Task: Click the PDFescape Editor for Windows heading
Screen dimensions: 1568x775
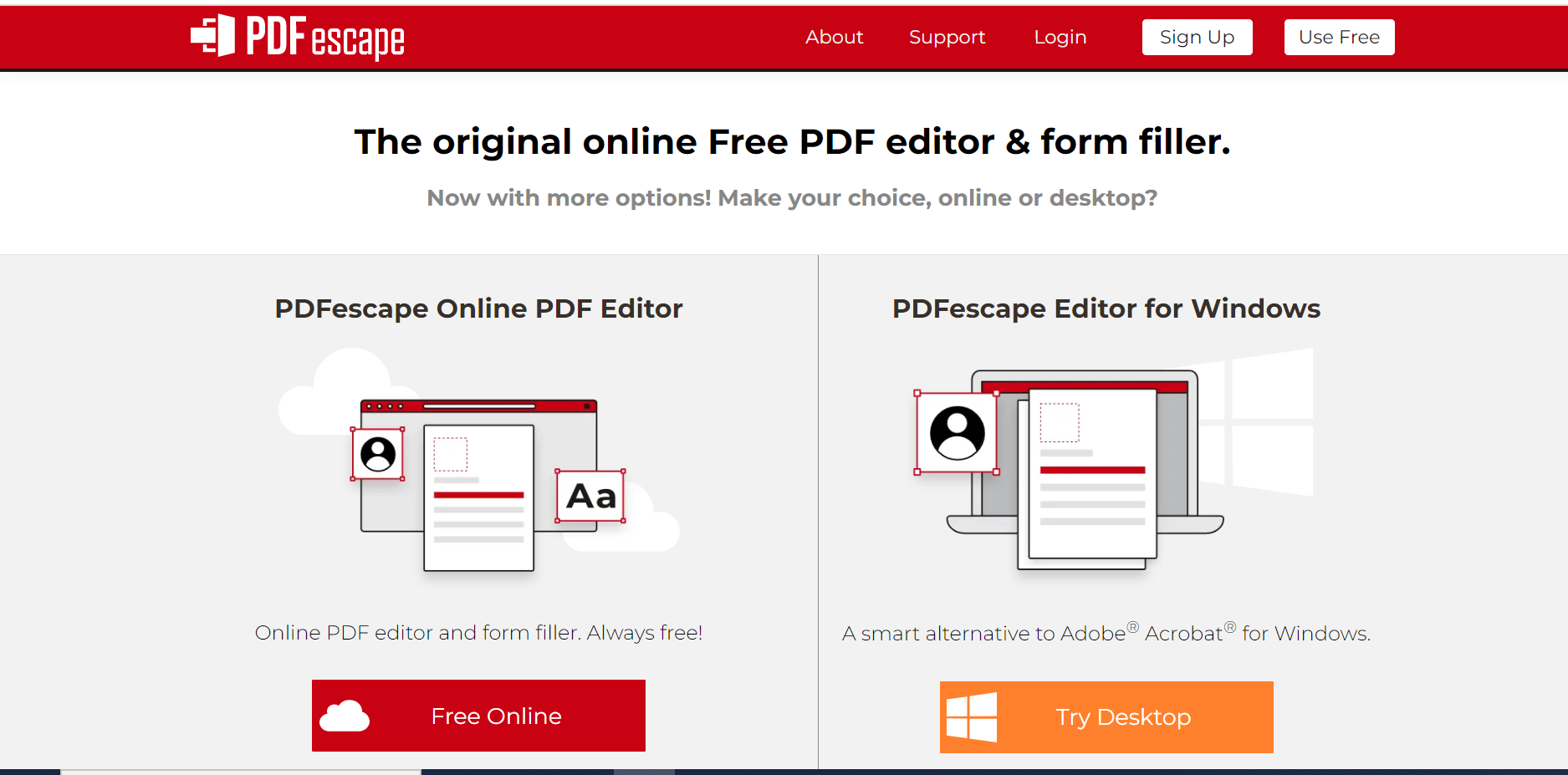Action: click(1106, 308)
